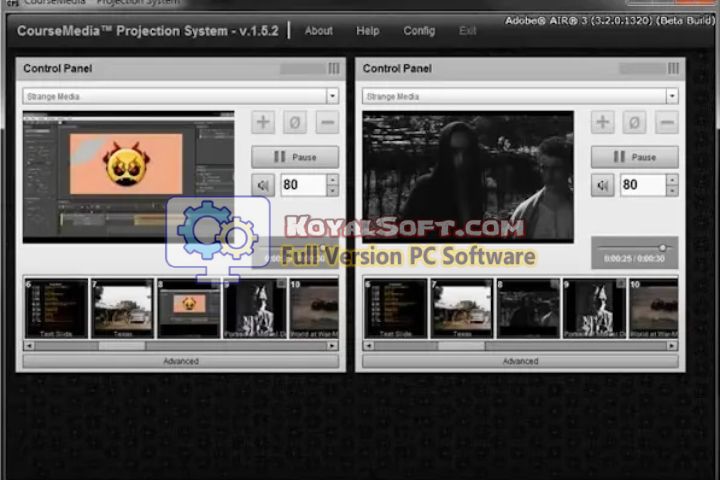Click the grip icon on left panel header
The height and width of the screenshot is (480, 720).
click(x=334, y=69)
